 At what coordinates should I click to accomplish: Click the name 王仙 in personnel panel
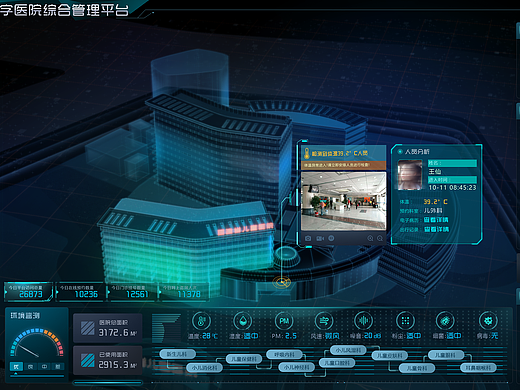[435, 172]
